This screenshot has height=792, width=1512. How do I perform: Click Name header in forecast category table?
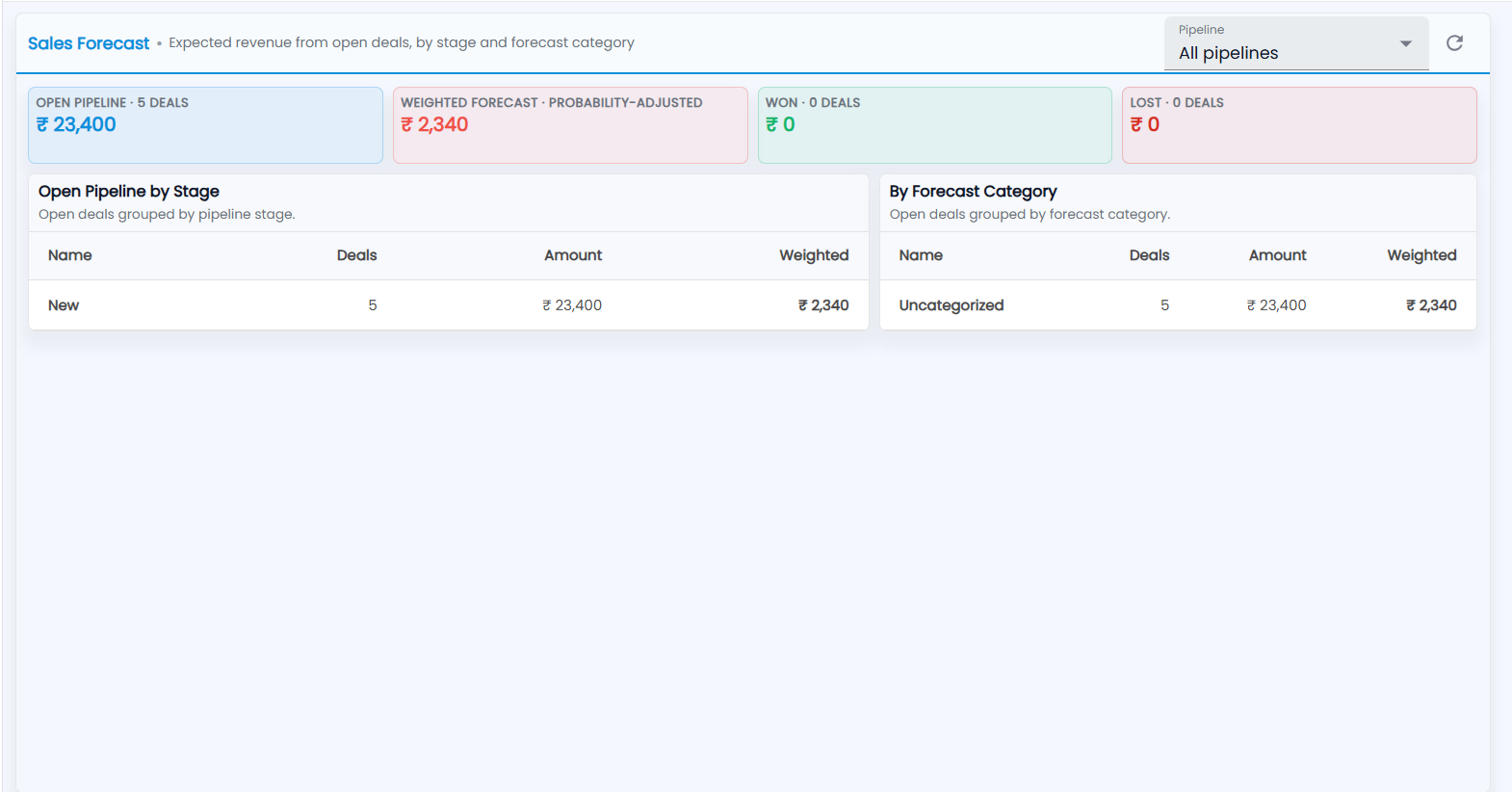click(921, 255)
